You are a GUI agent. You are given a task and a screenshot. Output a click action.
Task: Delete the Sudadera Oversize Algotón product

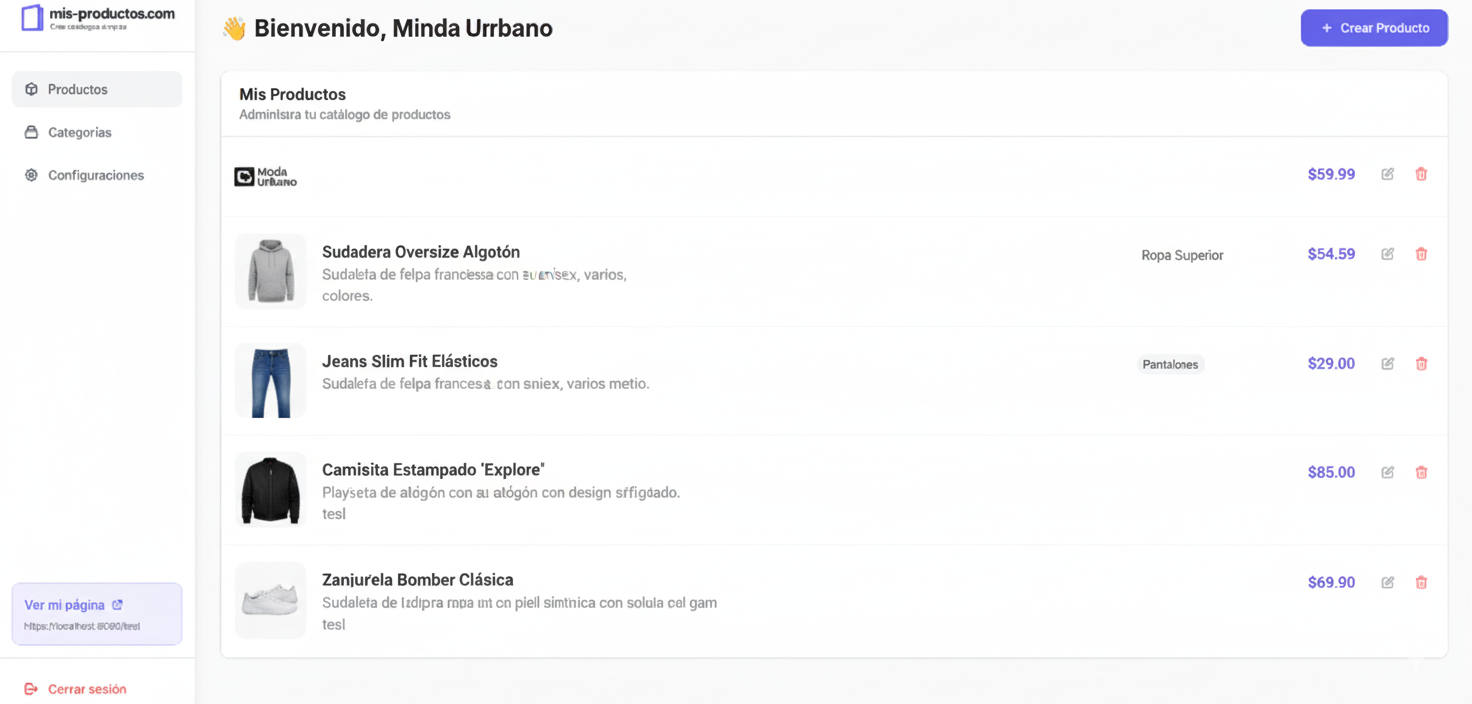coord(1421,254)
